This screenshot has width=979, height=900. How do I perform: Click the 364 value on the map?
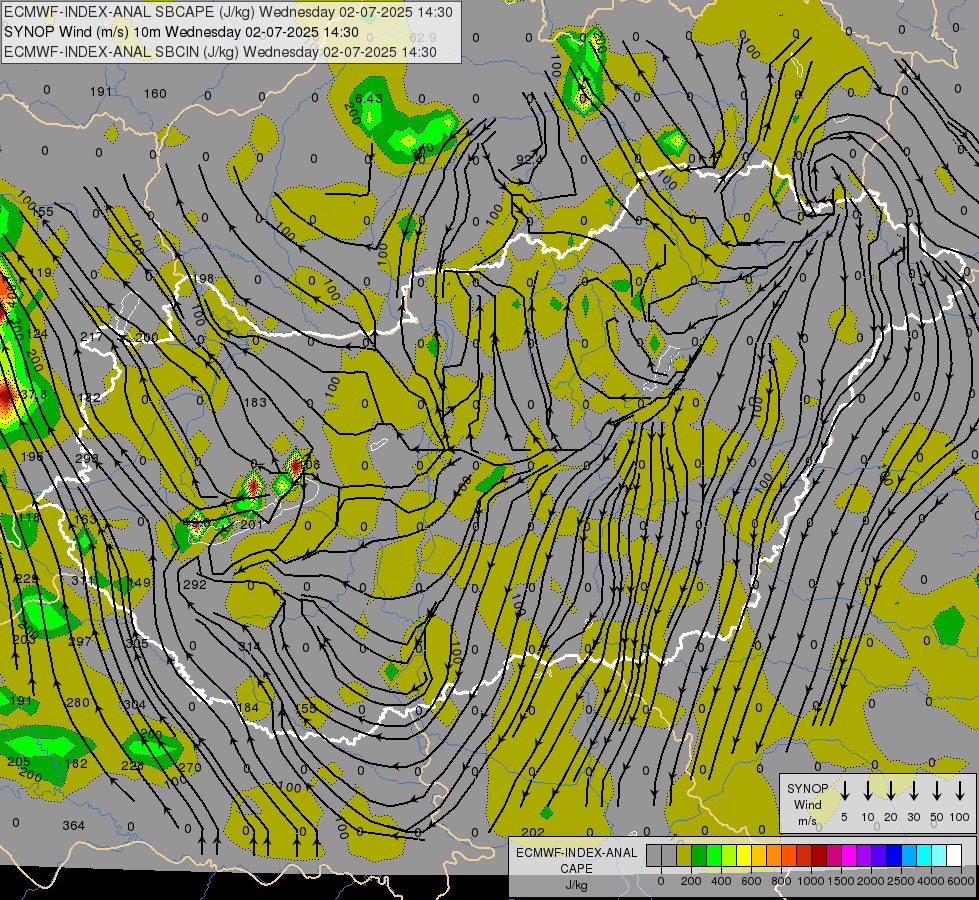(x=74, y=826)
